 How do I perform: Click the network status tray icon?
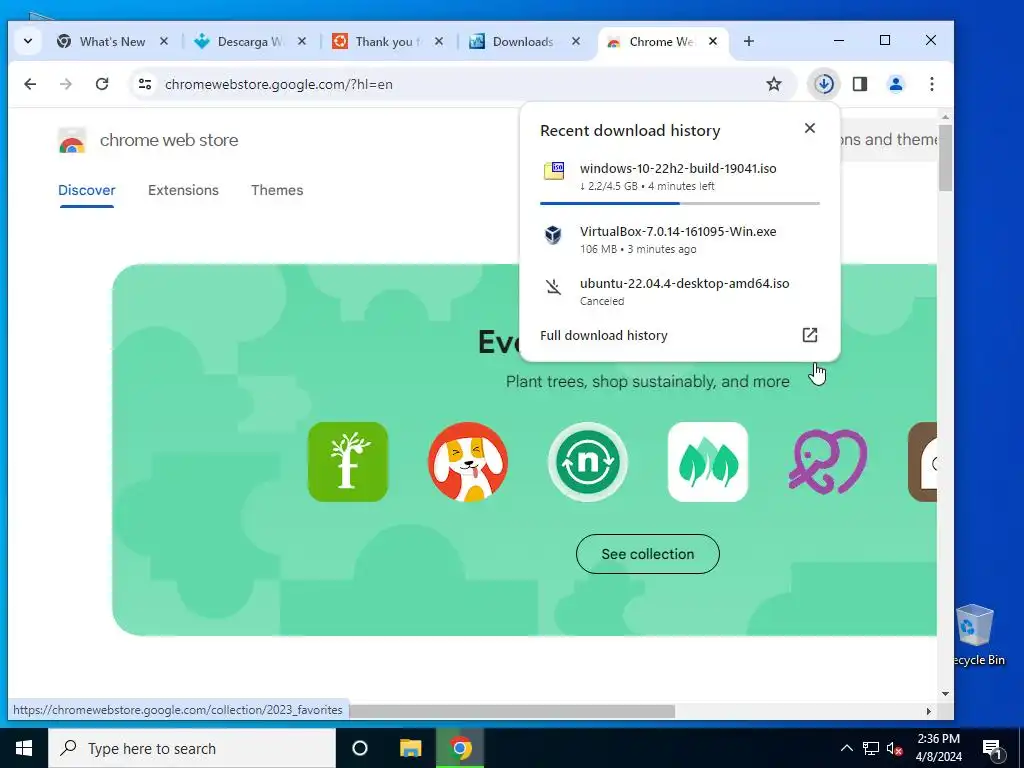(871, 748)
